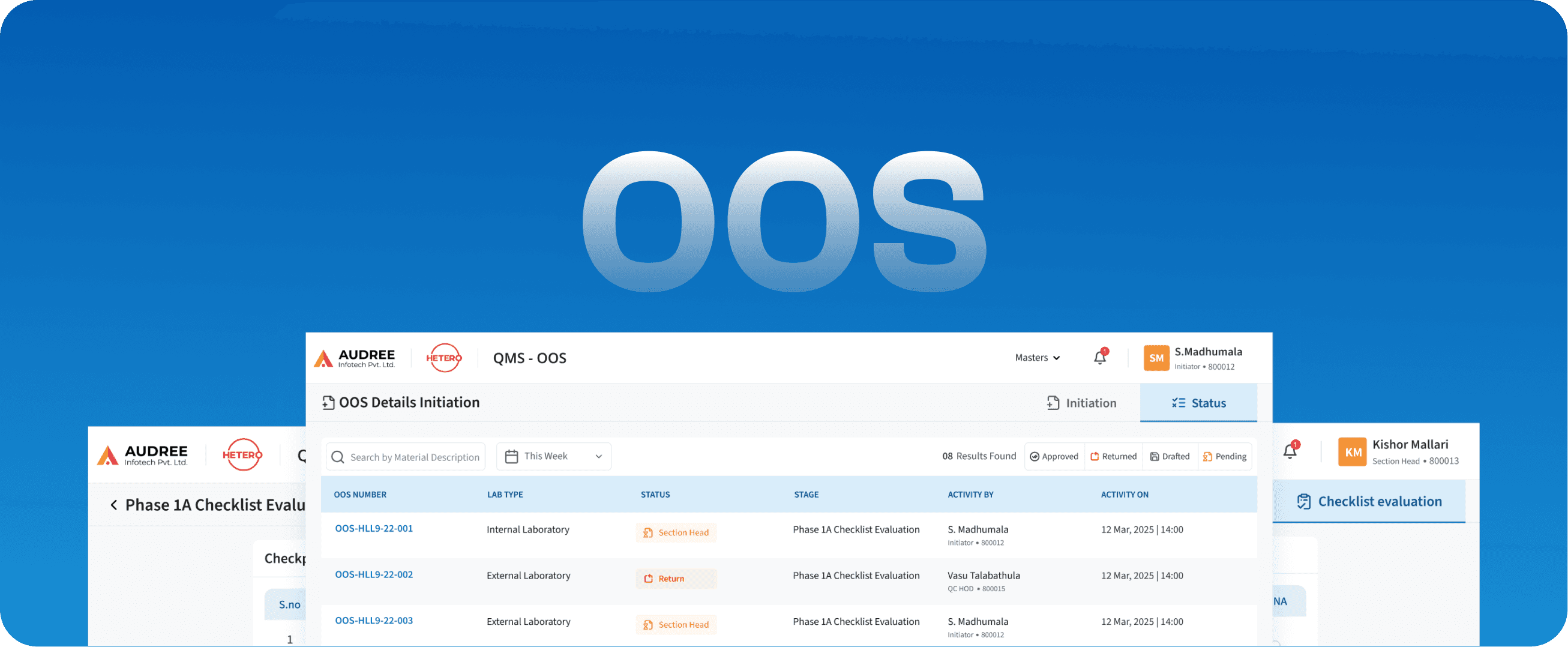Image resolution: width=1568 pixels, height=647 pixels.
Task: Click the Hetero logo in the QMS - OOS window
Action: [x=443, y=358]
